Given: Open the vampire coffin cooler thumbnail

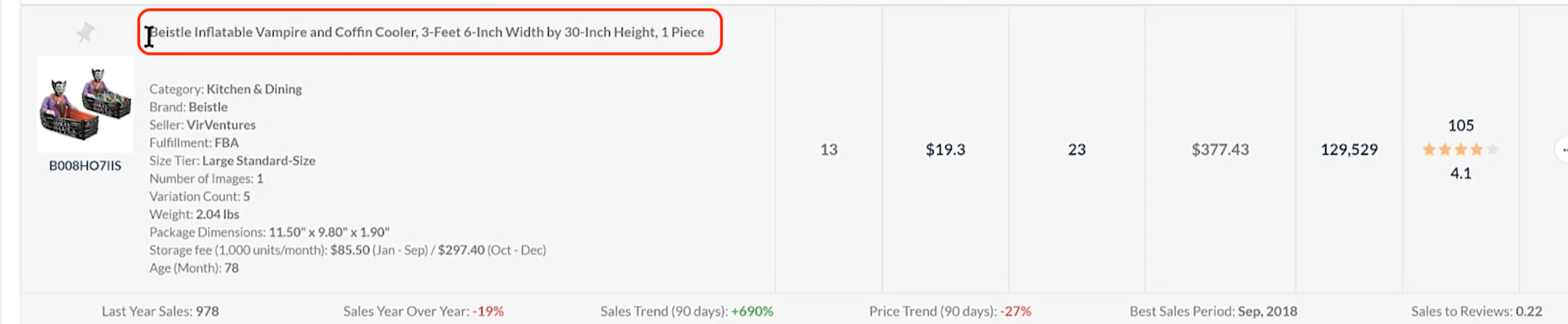Looking at the screenshot, I should pyautogui.click(x=85, y=104).
